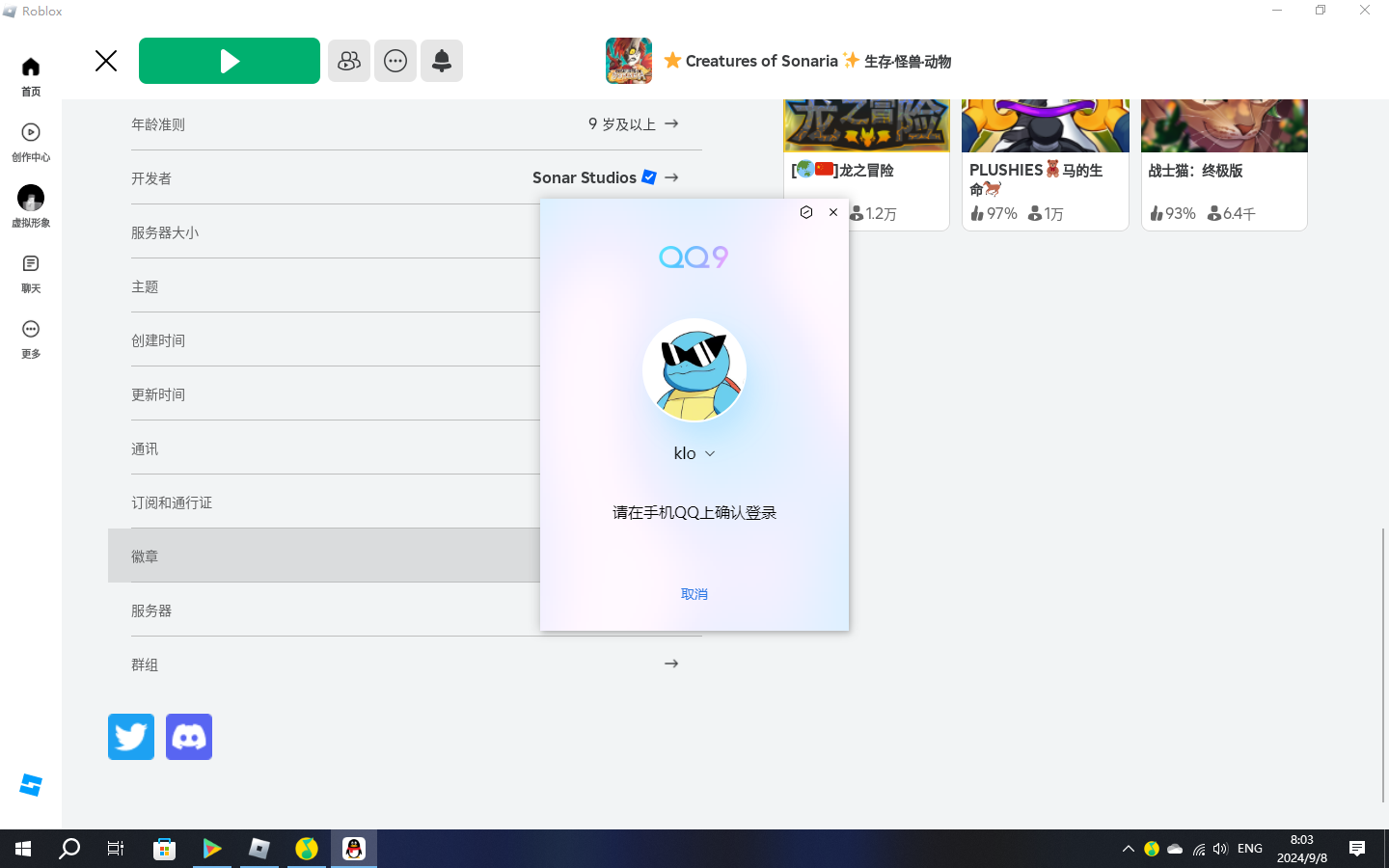Open the three-dot options button beside Play
The height and width of the screenshot is (868, 1389).
click(395, 61)
